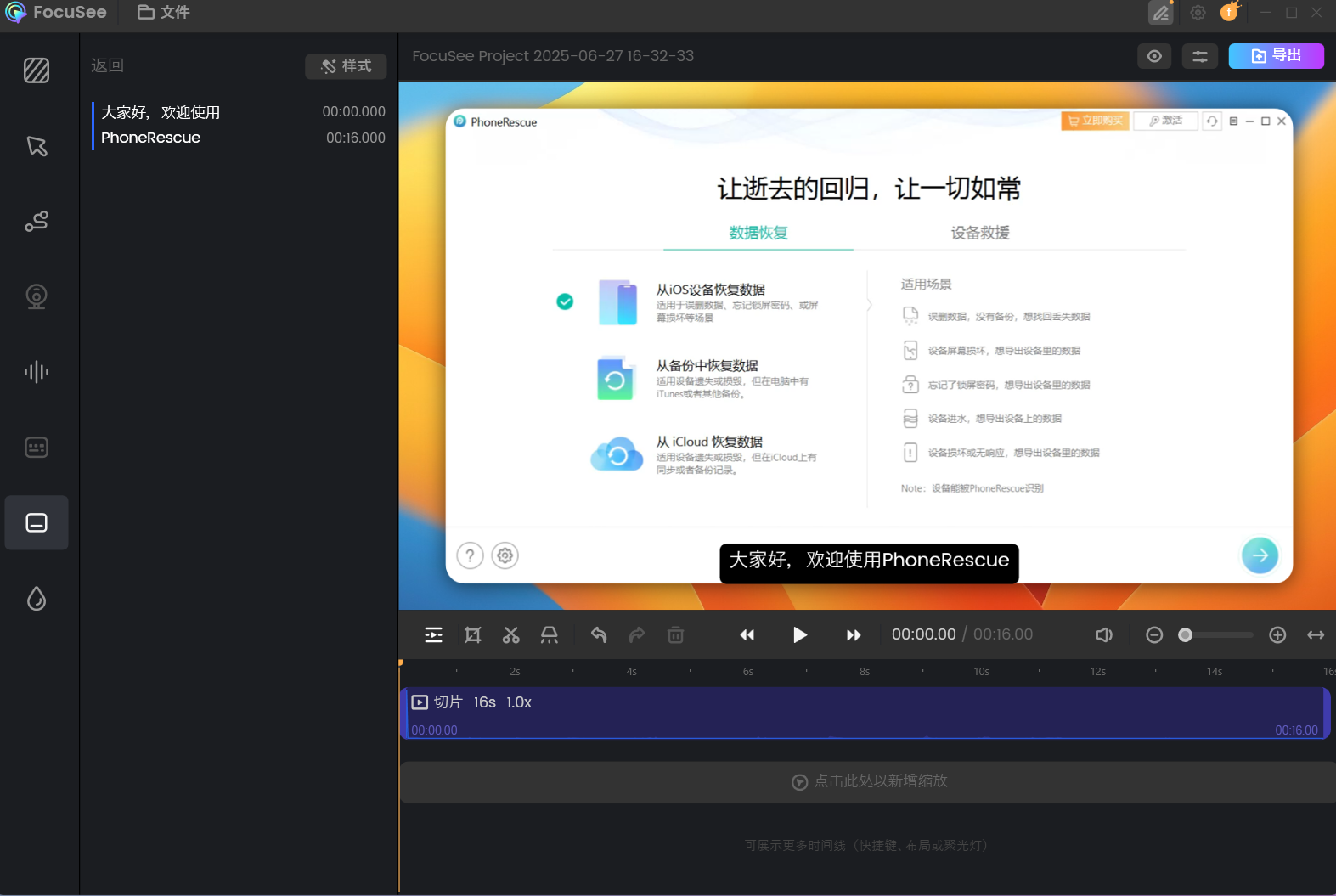
Task: Click the project title FocuSee Project 2025-06-27
Action: [553, 56]
